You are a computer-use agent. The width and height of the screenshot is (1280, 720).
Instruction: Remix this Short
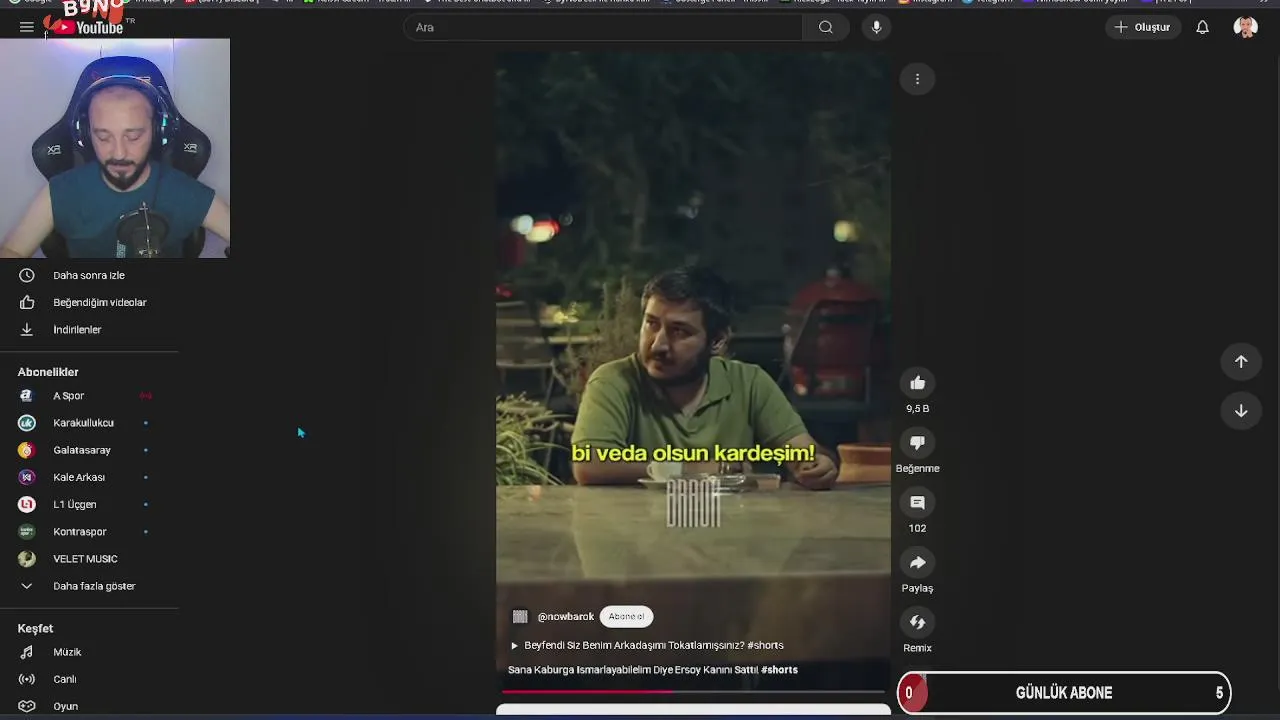pos(917,623)
